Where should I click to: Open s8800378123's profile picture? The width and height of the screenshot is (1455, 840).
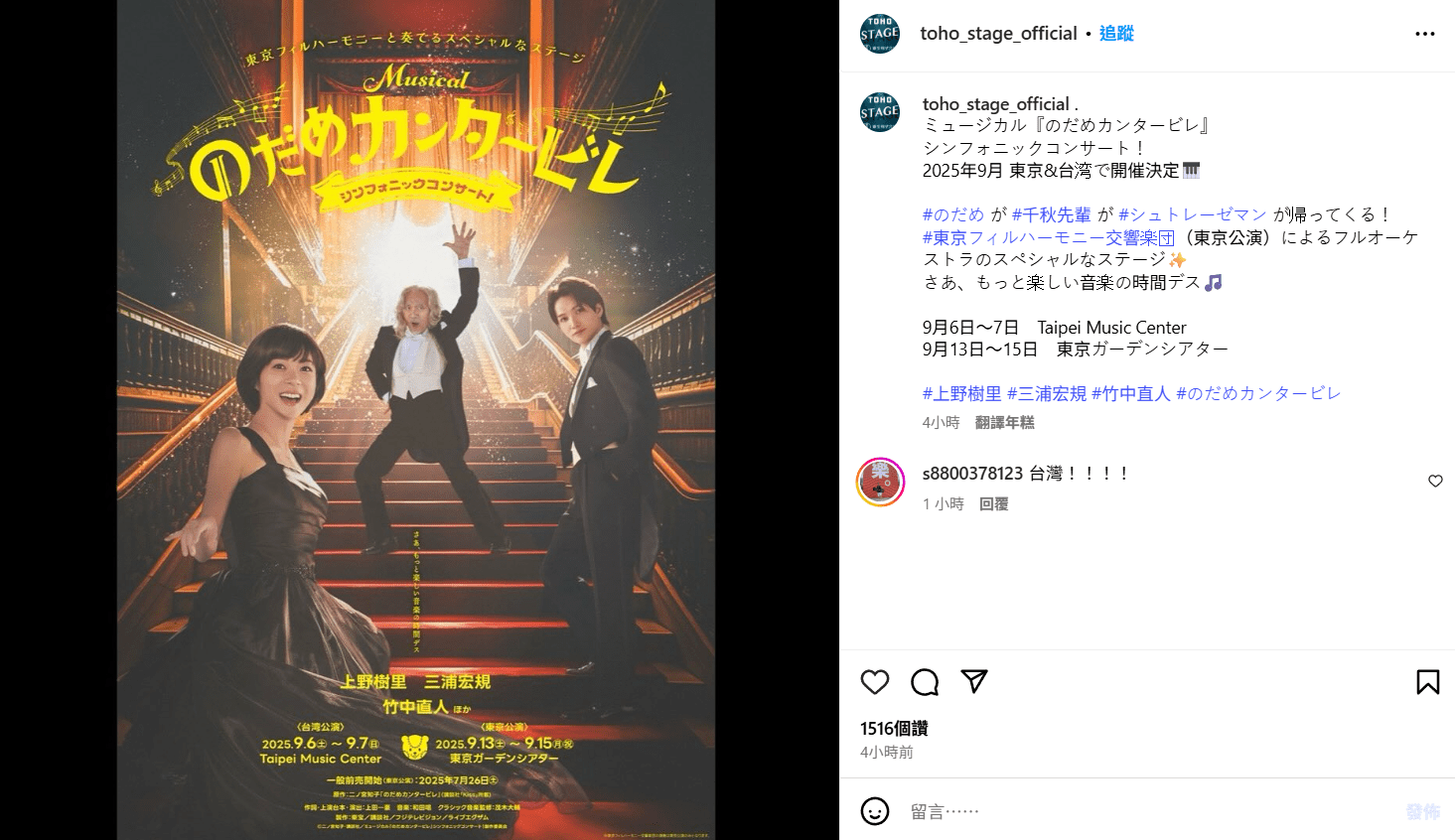point(881,483)
